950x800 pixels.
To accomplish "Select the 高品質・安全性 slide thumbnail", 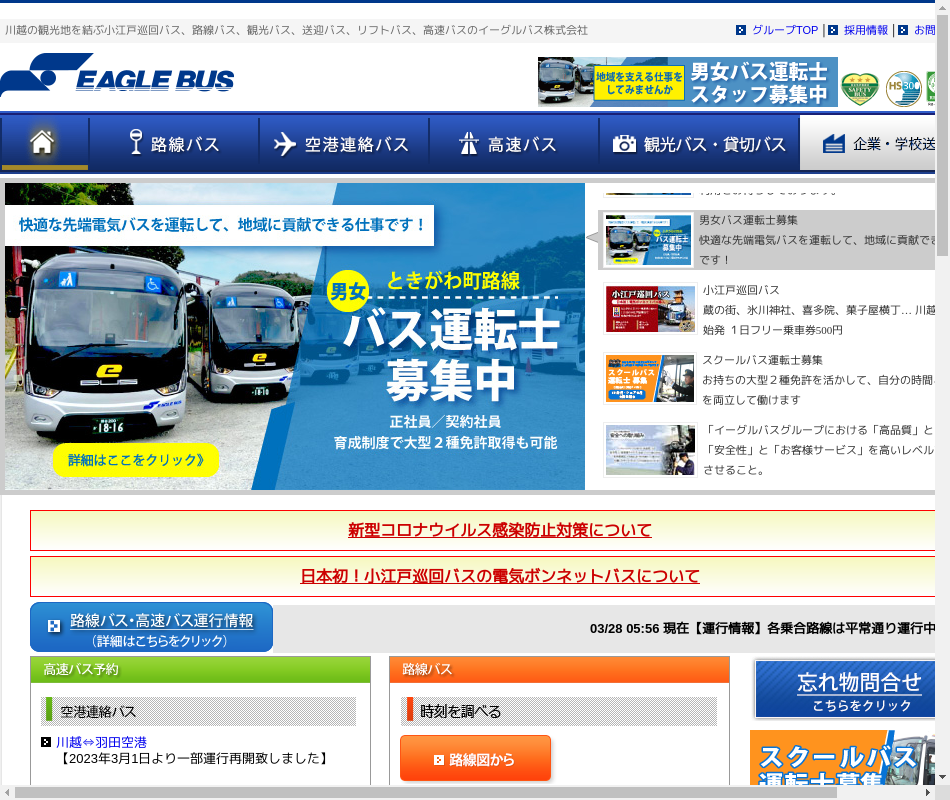I will click(x=649, y=450).
